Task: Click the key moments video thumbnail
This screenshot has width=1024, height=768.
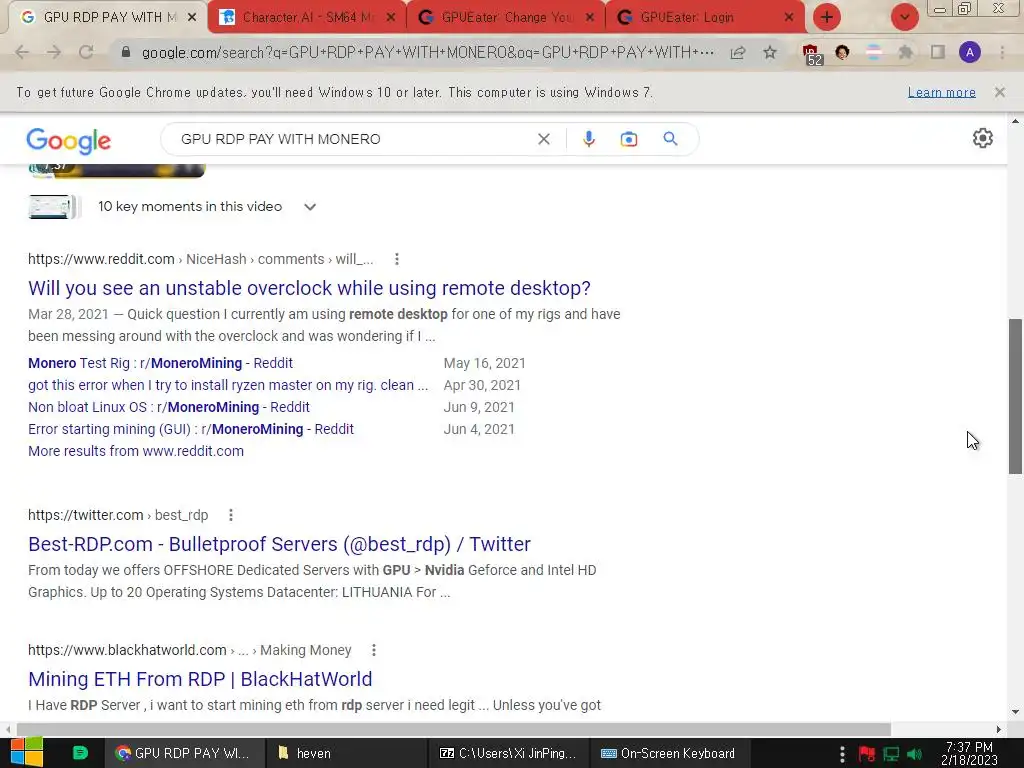Action: pos(54,207)
